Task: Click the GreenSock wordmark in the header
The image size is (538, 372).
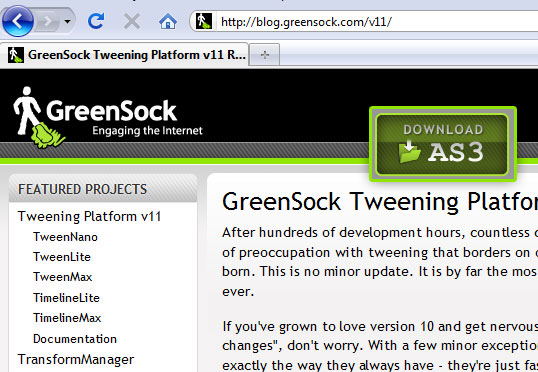Action: (112, 111)
